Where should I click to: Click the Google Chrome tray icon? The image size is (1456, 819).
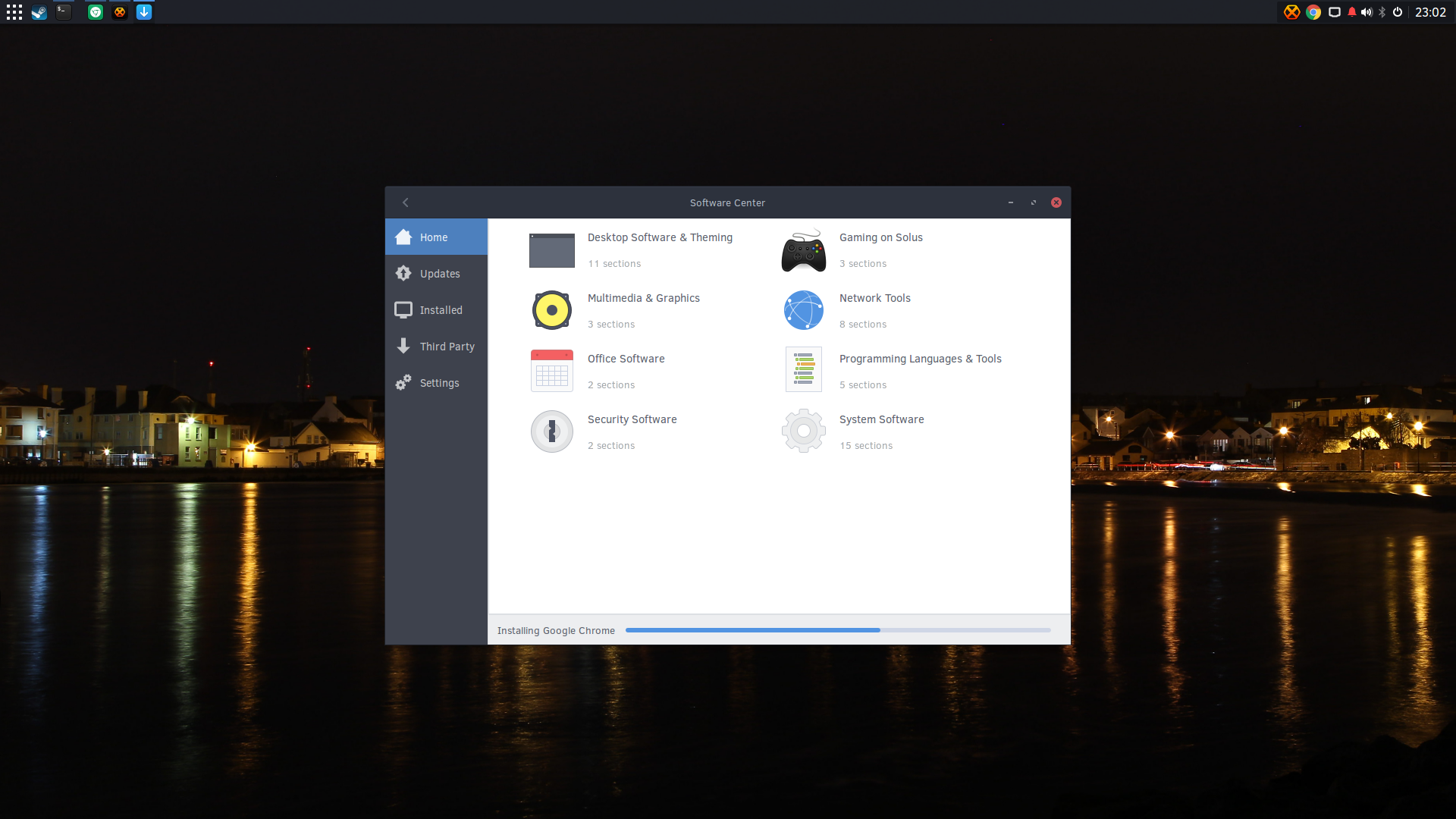[1313, 12]
